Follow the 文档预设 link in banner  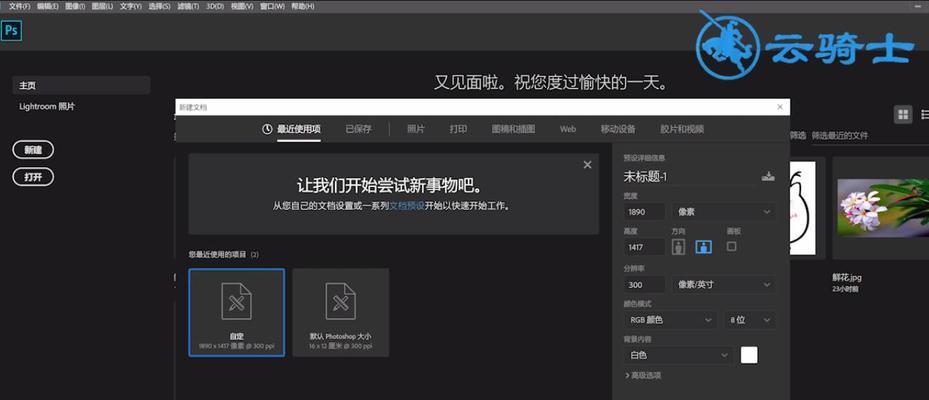(x=407, y=206)
